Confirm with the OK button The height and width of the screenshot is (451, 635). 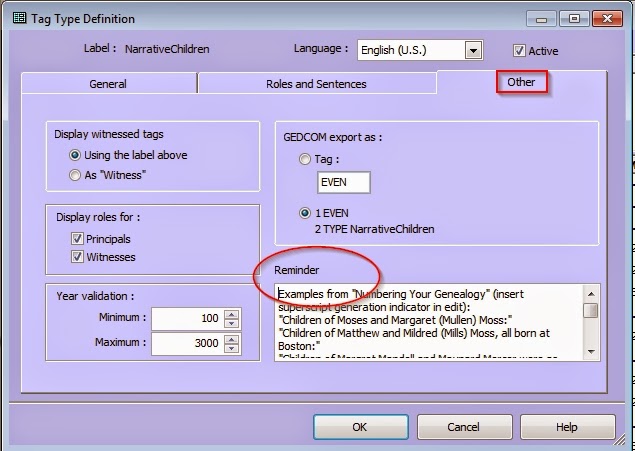point(360,427)
